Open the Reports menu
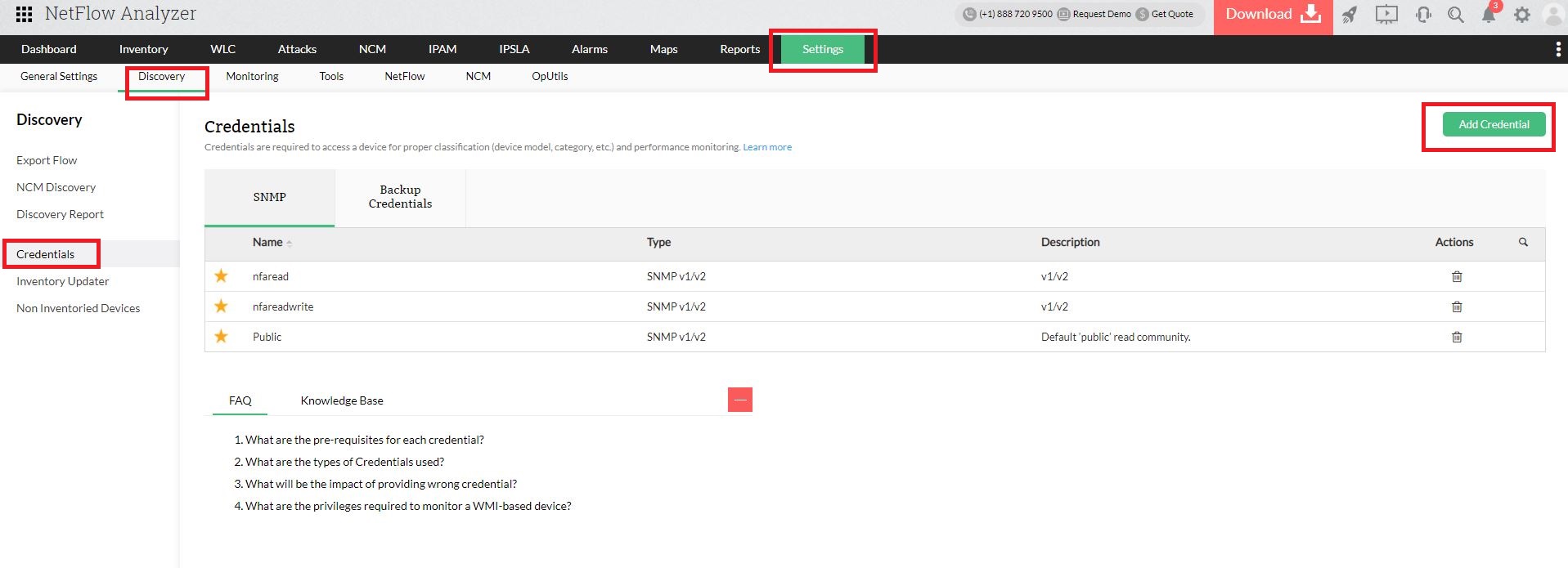Viewport: 1568px width, 568px height. pyautogui.click(x=740, y=49)
